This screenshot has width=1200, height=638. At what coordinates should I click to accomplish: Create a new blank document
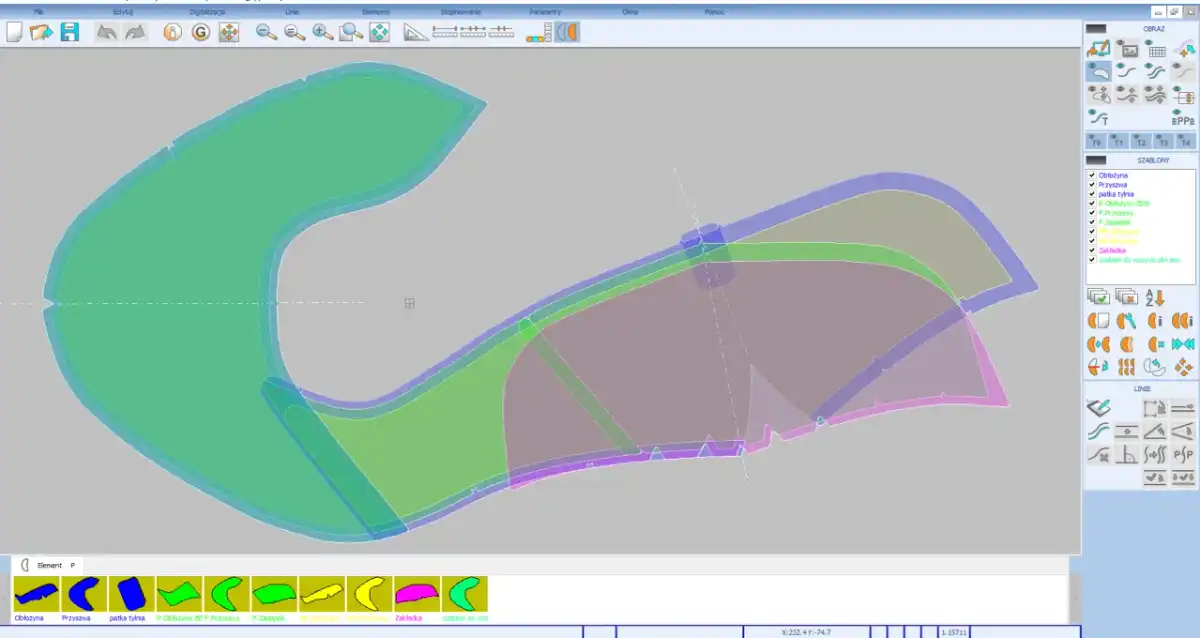[x=14, y=33]
